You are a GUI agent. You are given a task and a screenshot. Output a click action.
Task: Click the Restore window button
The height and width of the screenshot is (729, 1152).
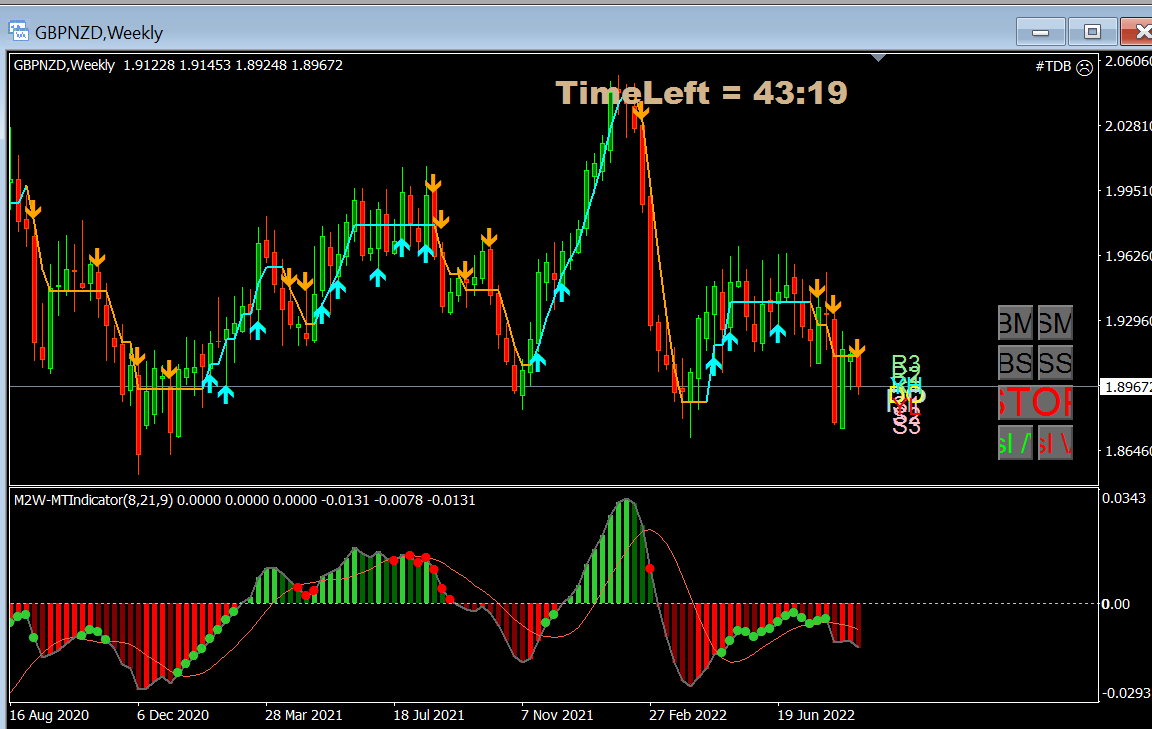pos(1092,31)
